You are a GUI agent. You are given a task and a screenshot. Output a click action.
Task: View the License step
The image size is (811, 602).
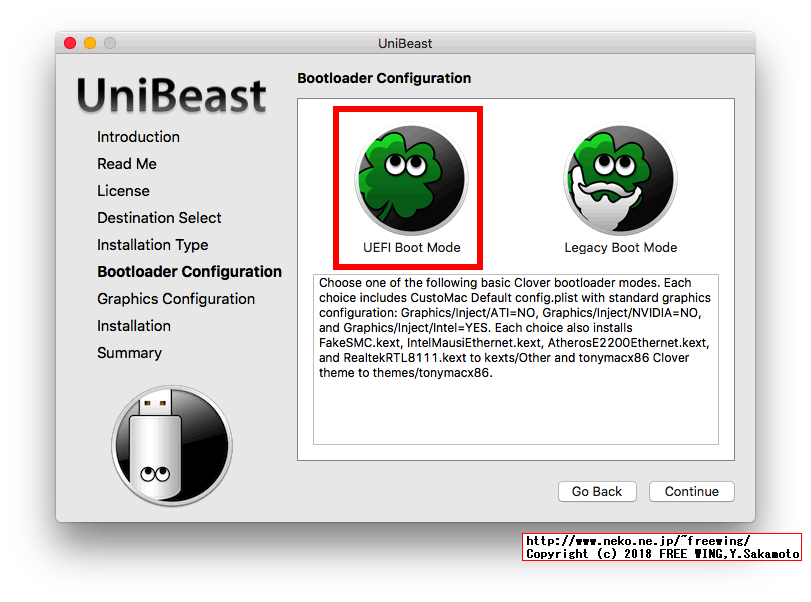click(123, 191)
